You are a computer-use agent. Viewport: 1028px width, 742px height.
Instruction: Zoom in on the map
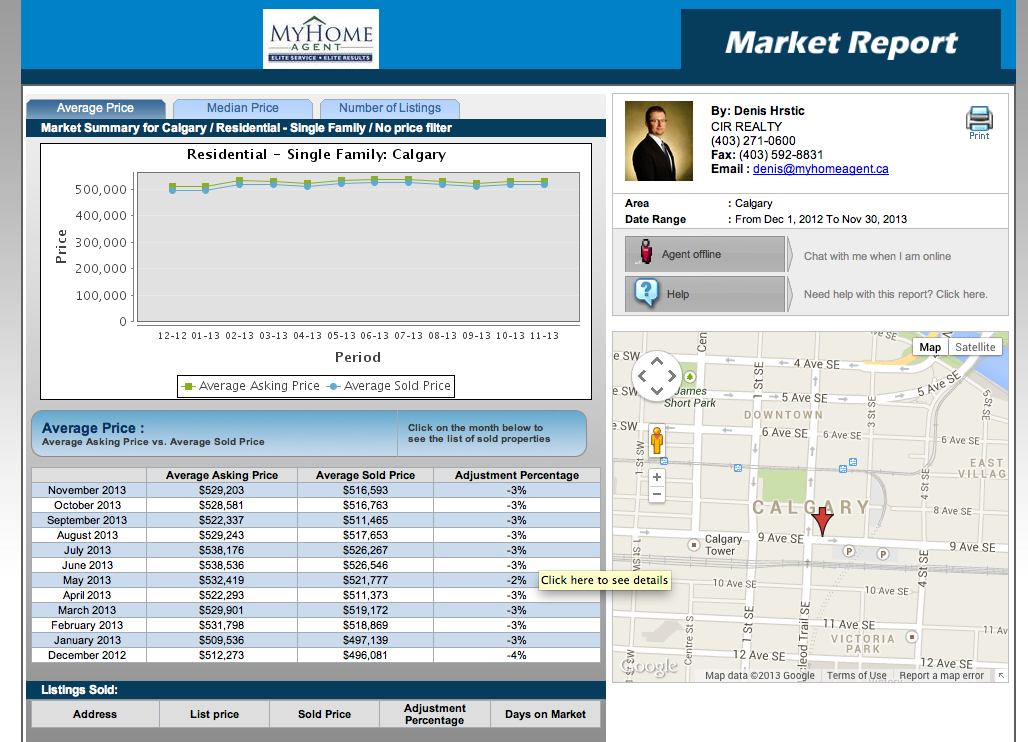click(x=657, y=477)
